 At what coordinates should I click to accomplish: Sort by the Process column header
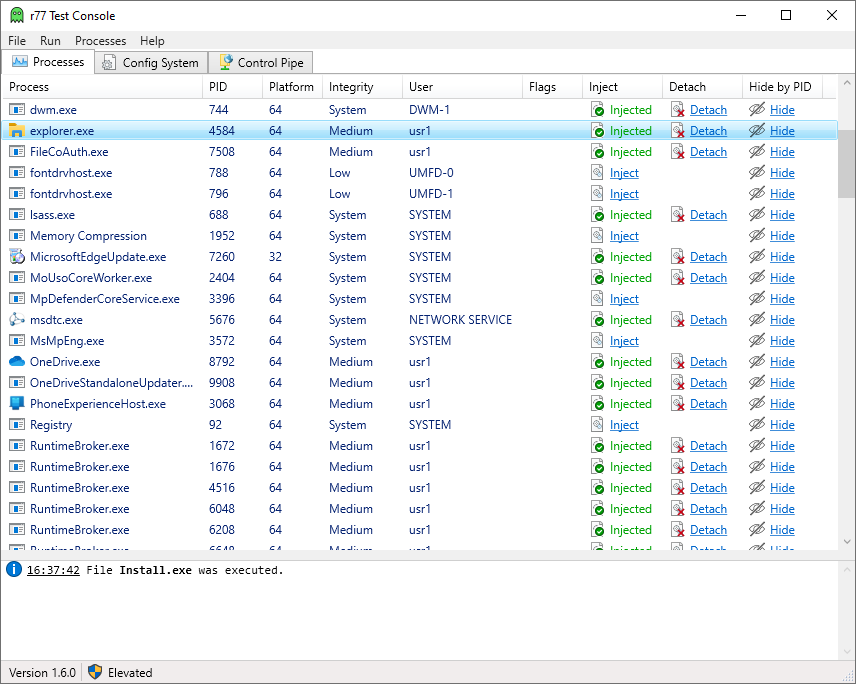click(x=103, y=87)
